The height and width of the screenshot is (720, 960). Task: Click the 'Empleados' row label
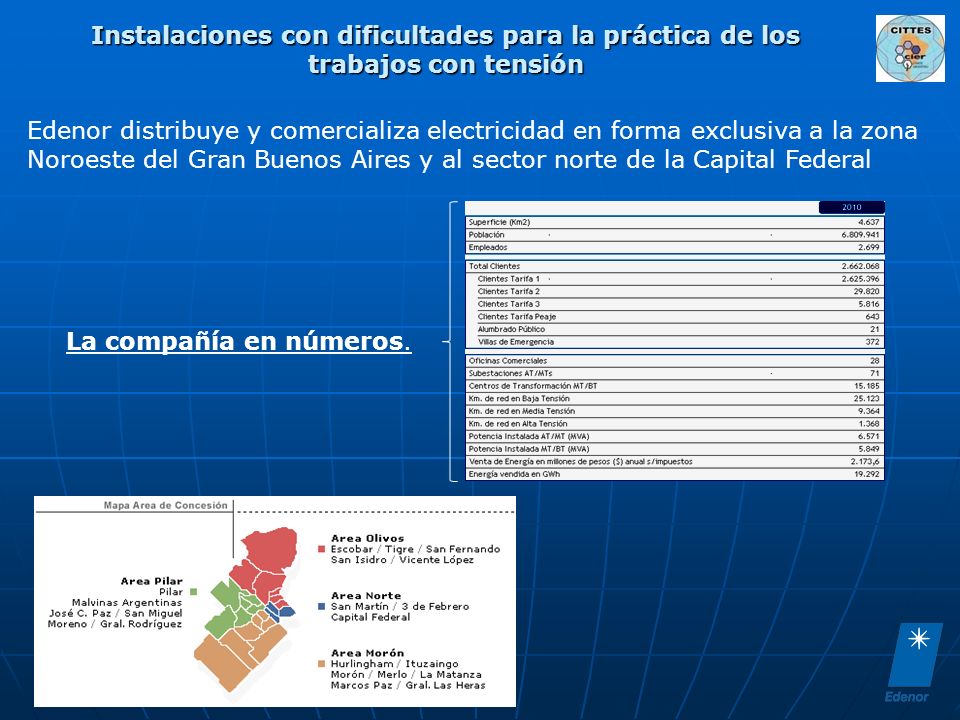pyautogui.click(x=488, y=247)
